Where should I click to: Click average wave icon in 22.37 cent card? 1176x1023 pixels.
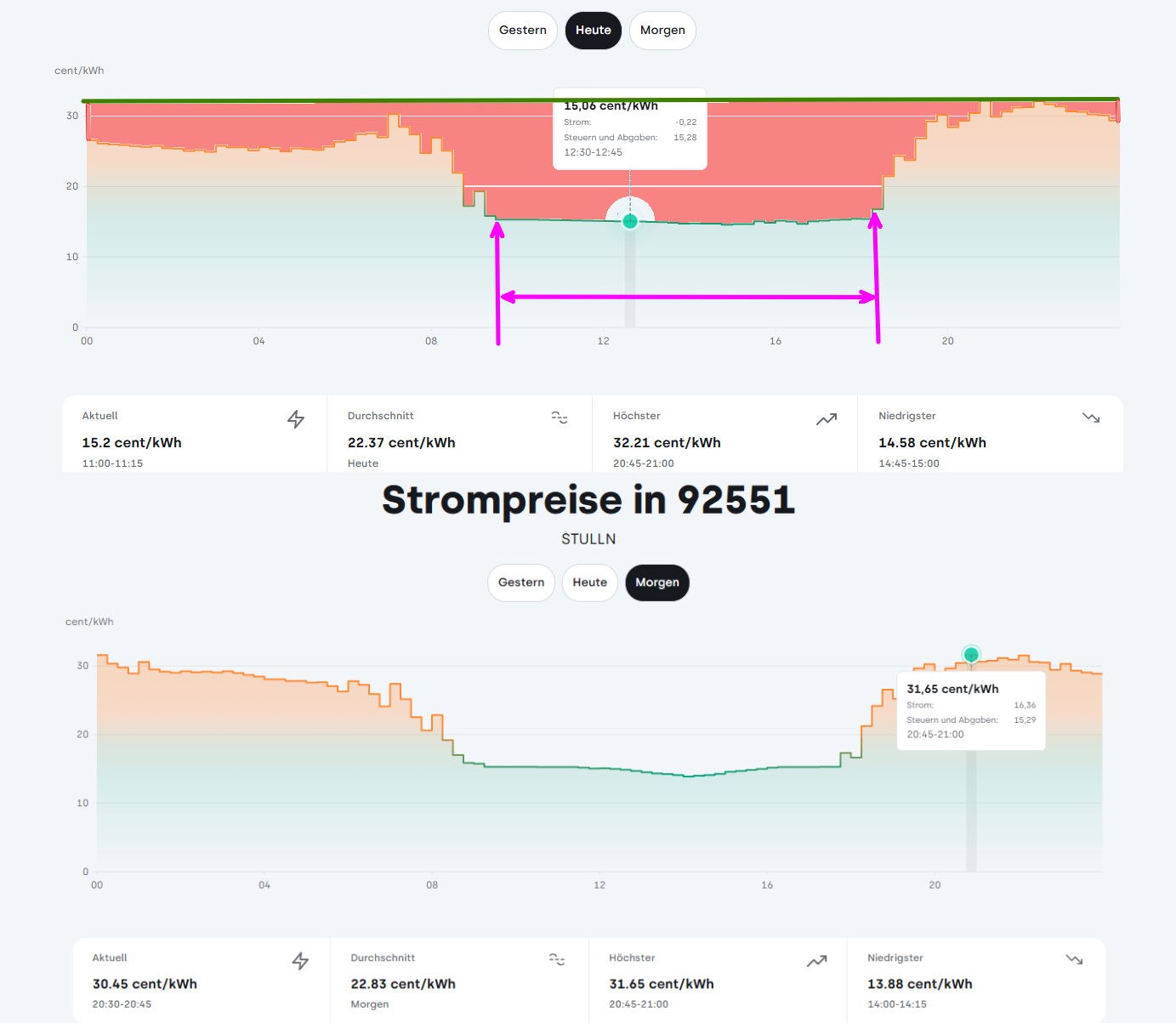pos(560,418)
